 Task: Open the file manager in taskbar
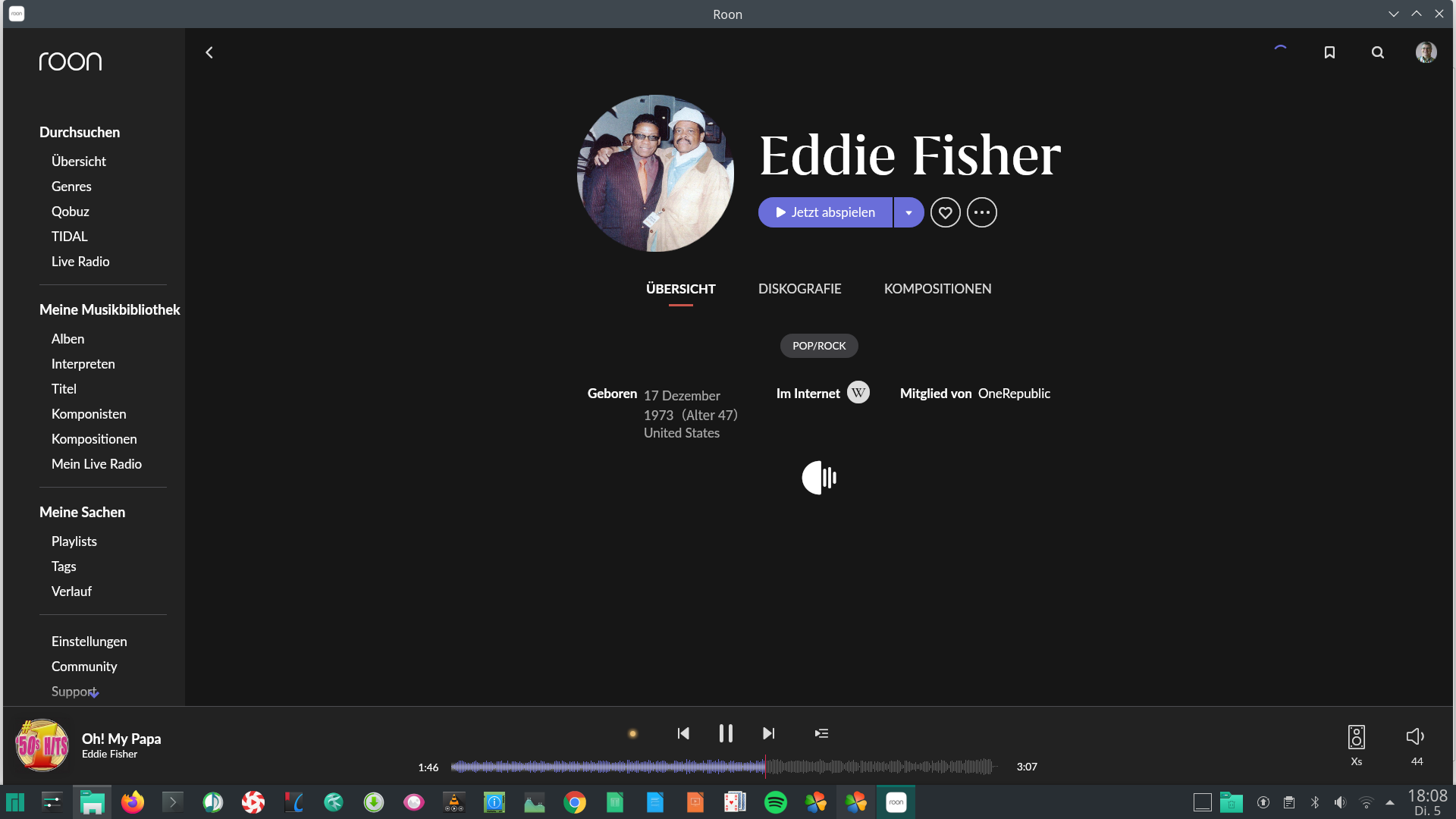pos(93,802)
